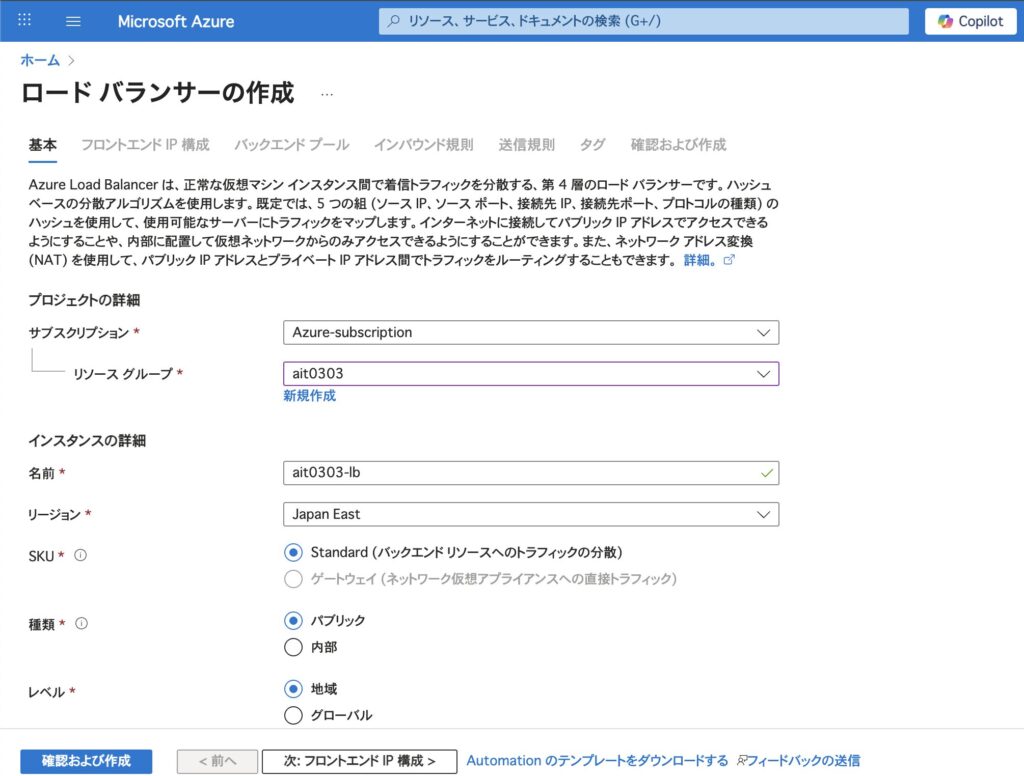
Task: Click the Microsoft Azure title
Action: (176, 22)
